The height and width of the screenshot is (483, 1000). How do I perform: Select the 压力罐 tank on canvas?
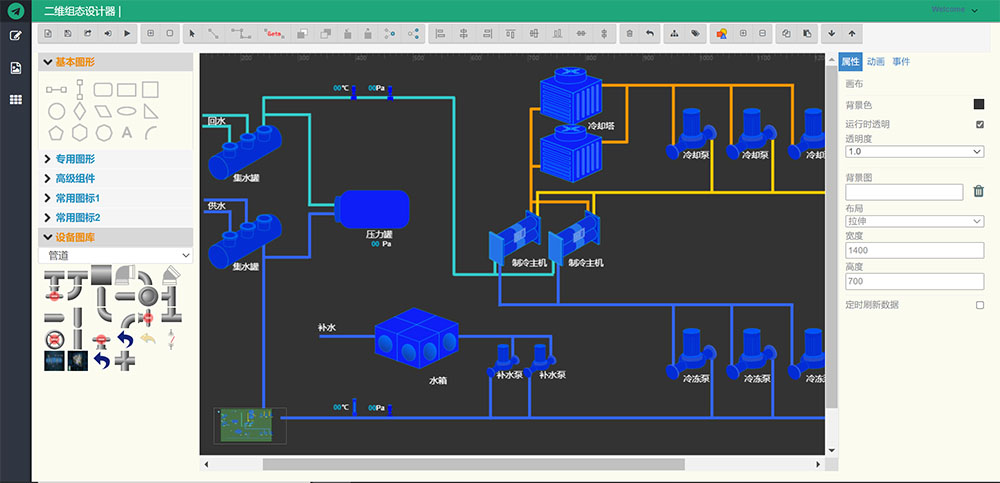(x=372, y=209)
